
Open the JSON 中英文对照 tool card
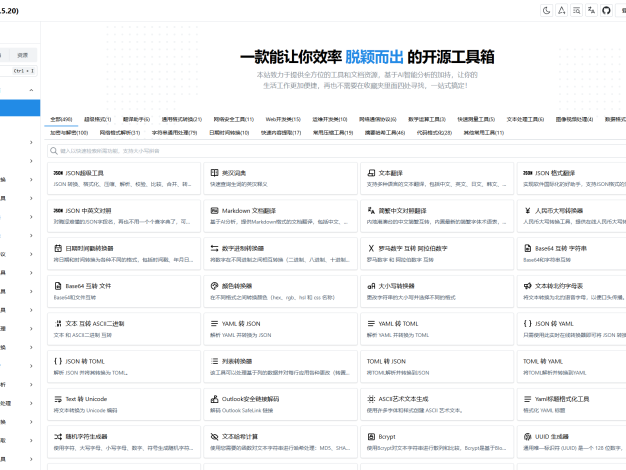124,216
